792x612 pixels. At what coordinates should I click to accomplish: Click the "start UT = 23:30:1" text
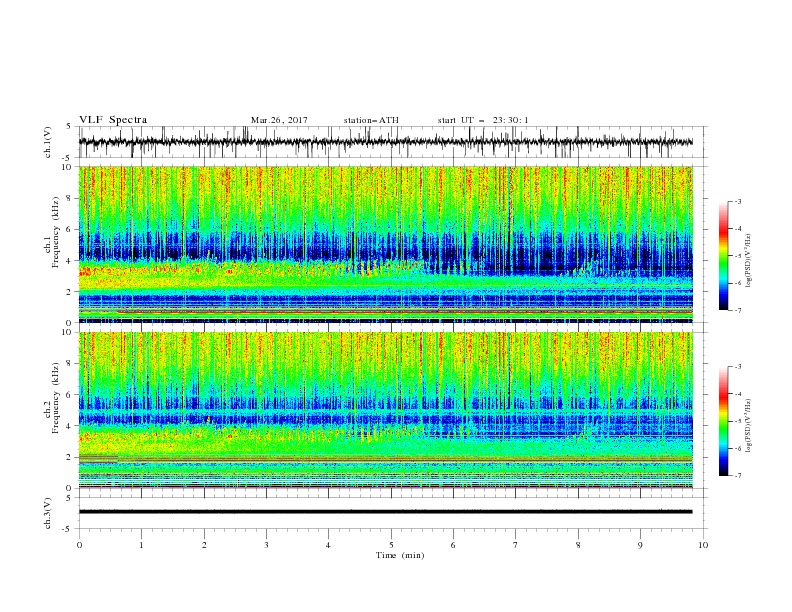click(x=483, y=120)
